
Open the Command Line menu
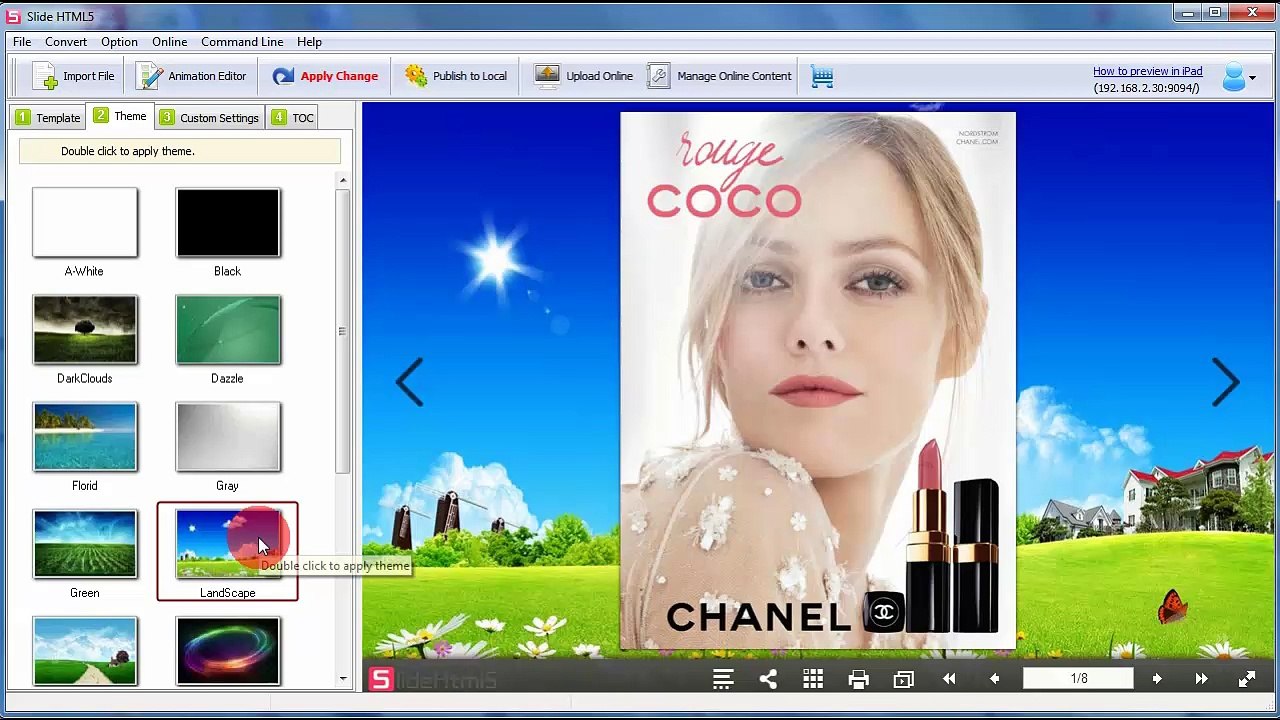pos(242,42)
